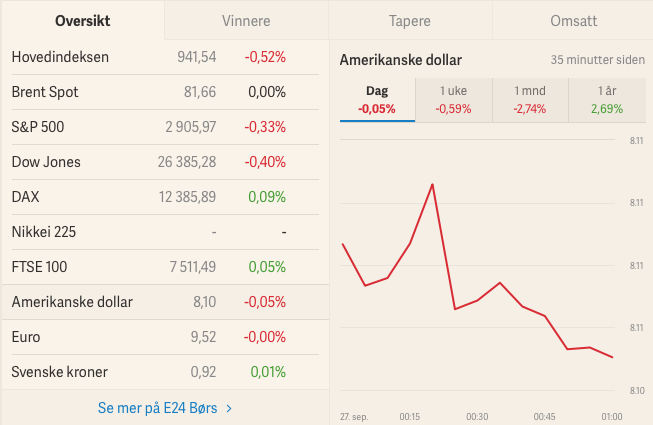
Task: Switch to the Vinnere tab
Action: (x=246, y=20)
